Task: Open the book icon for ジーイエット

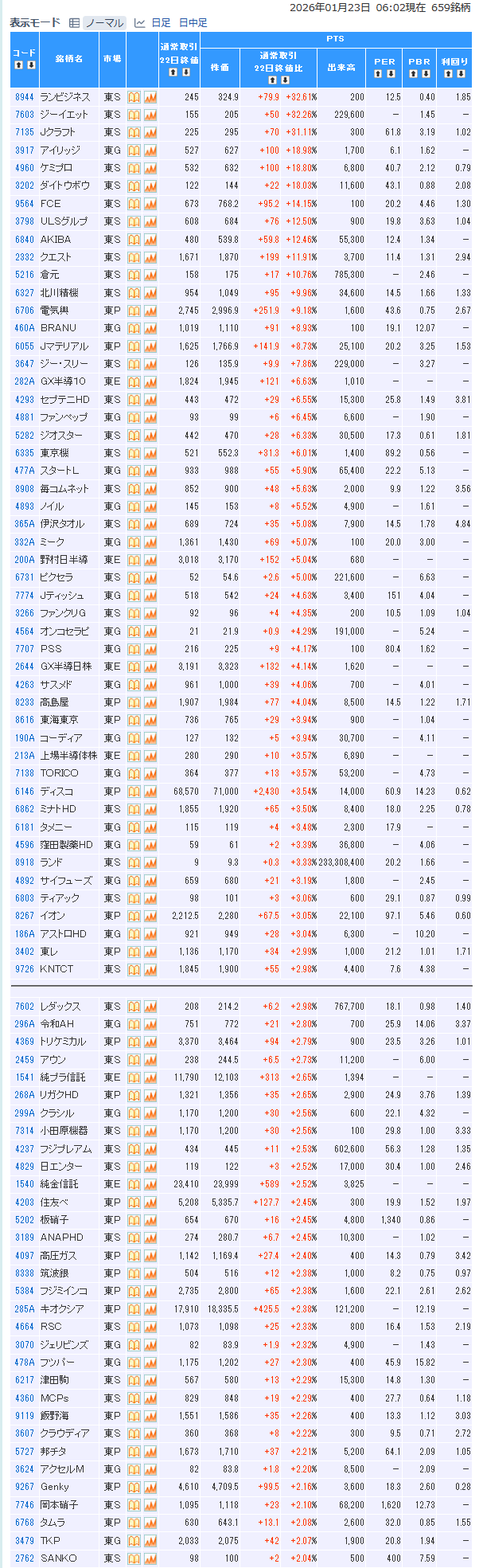Action: click(134, 115)
